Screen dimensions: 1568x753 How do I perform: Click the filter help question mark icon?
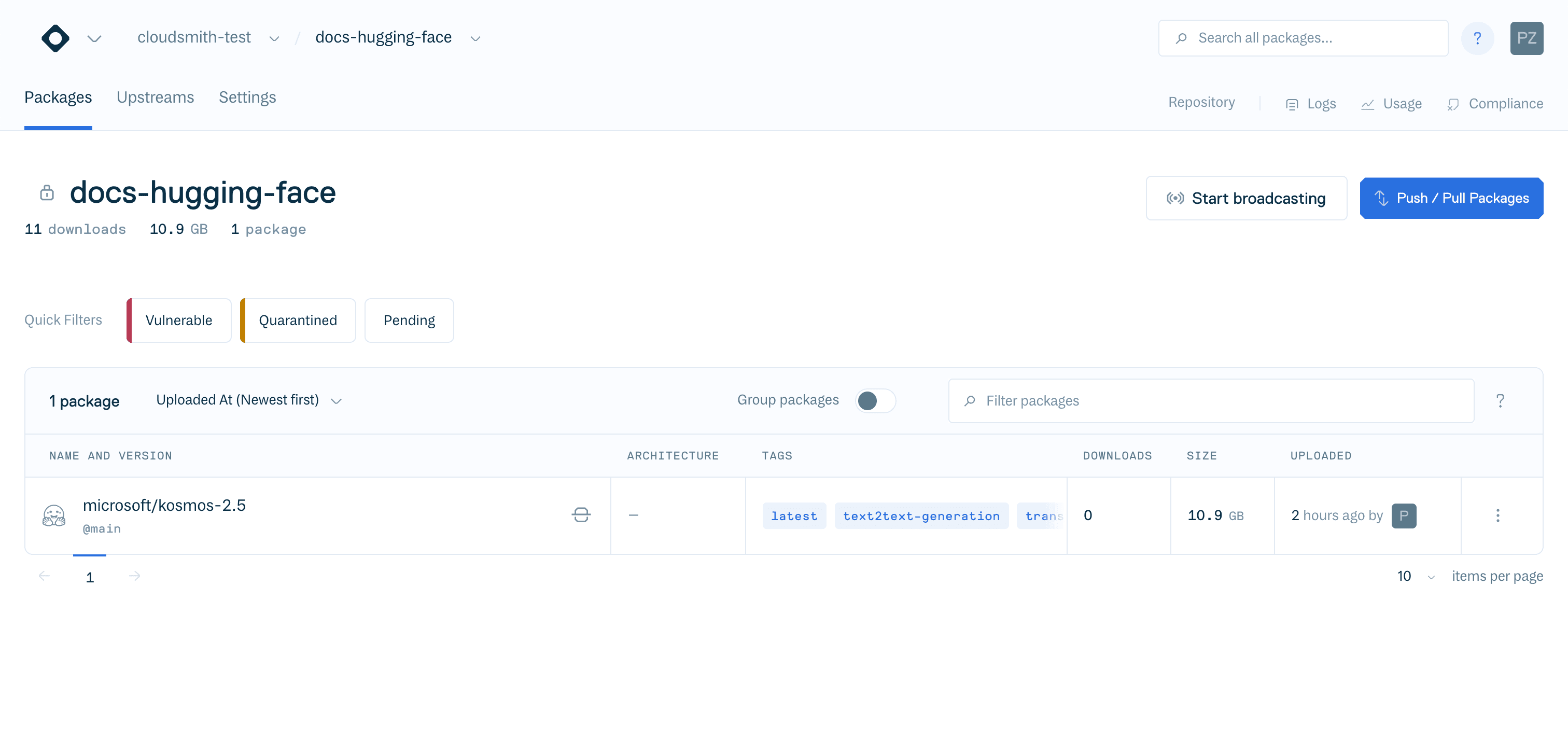click(x=1500, y=400)
